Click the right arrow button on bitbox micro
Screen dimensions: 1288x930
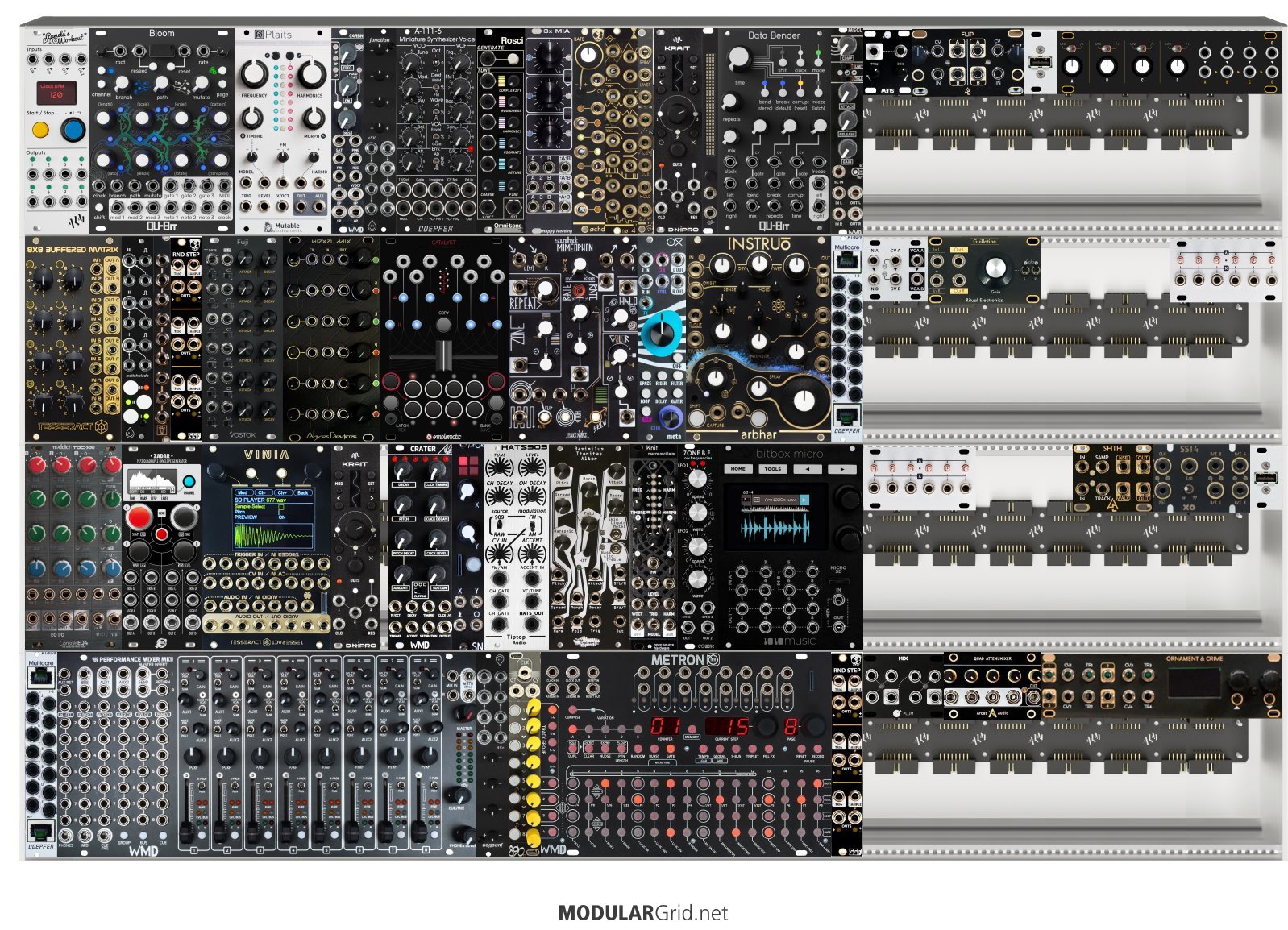point(842,469)
